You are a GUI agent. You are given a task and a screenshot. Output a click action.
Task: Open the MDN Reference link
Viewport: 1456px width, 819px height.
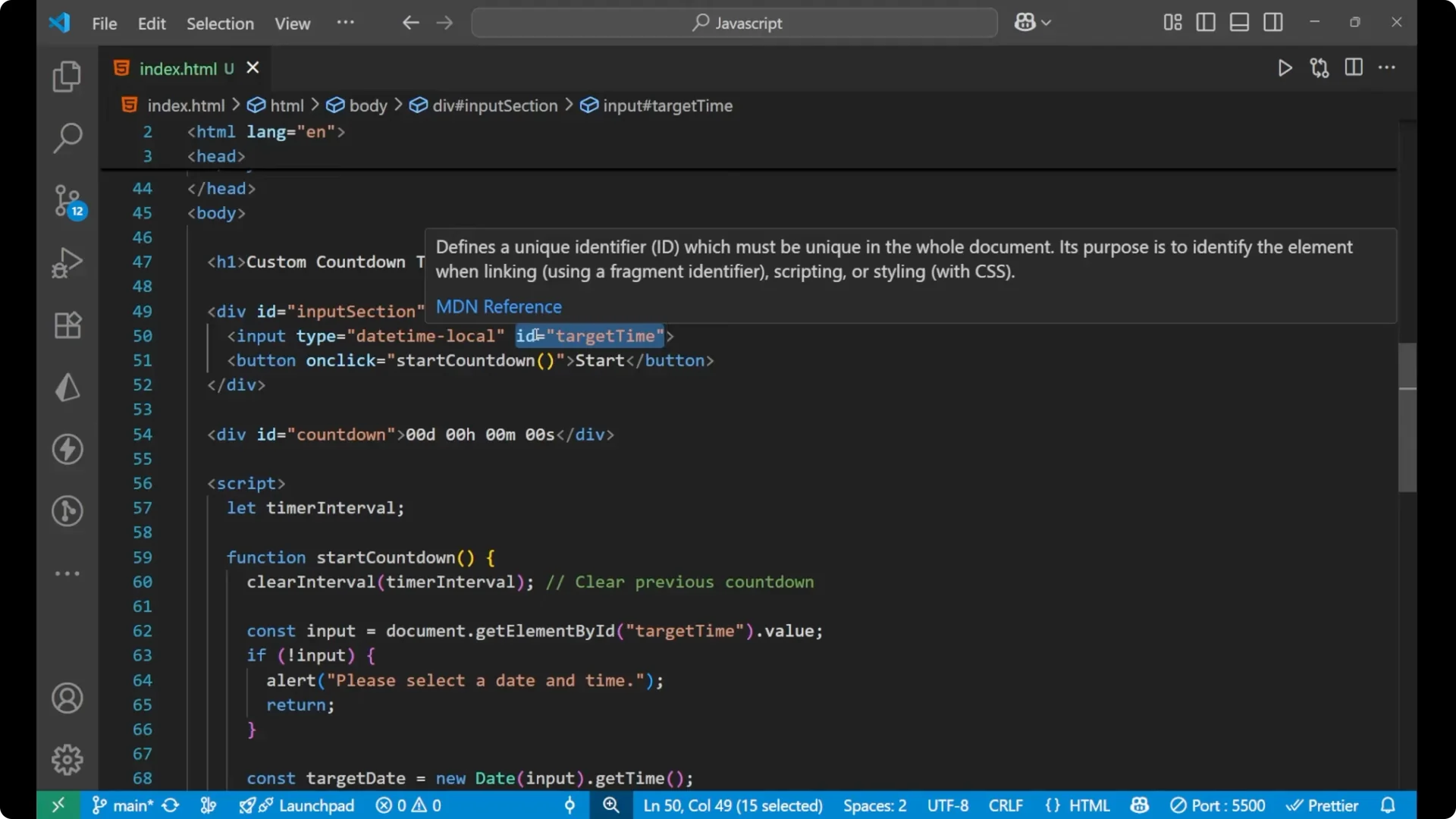point(498,306)
